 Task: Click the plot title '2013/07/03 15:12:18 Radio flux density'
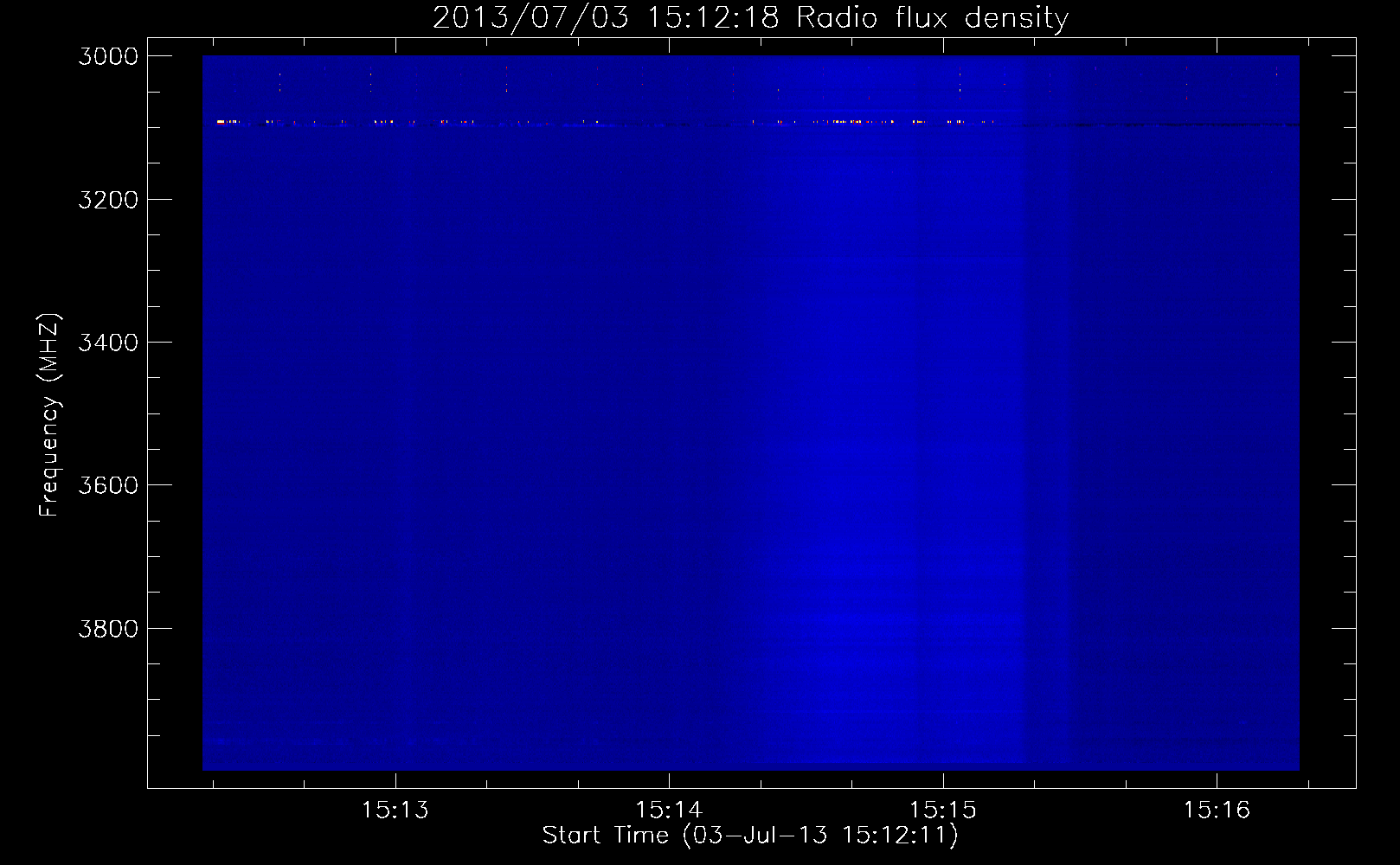click(x=750, y=17)
